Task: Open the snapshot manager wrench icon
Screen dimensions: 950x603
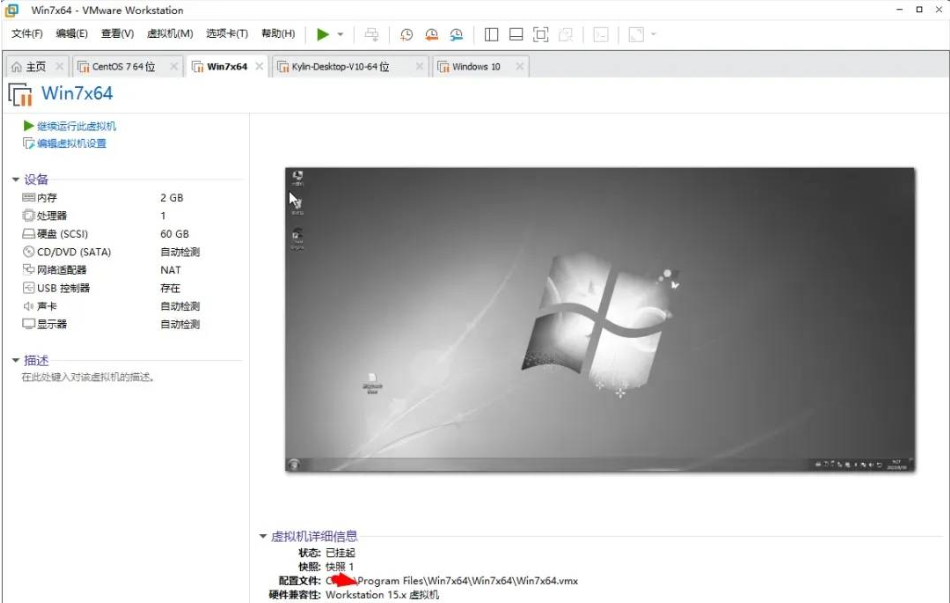Action: tap(455, 34)
